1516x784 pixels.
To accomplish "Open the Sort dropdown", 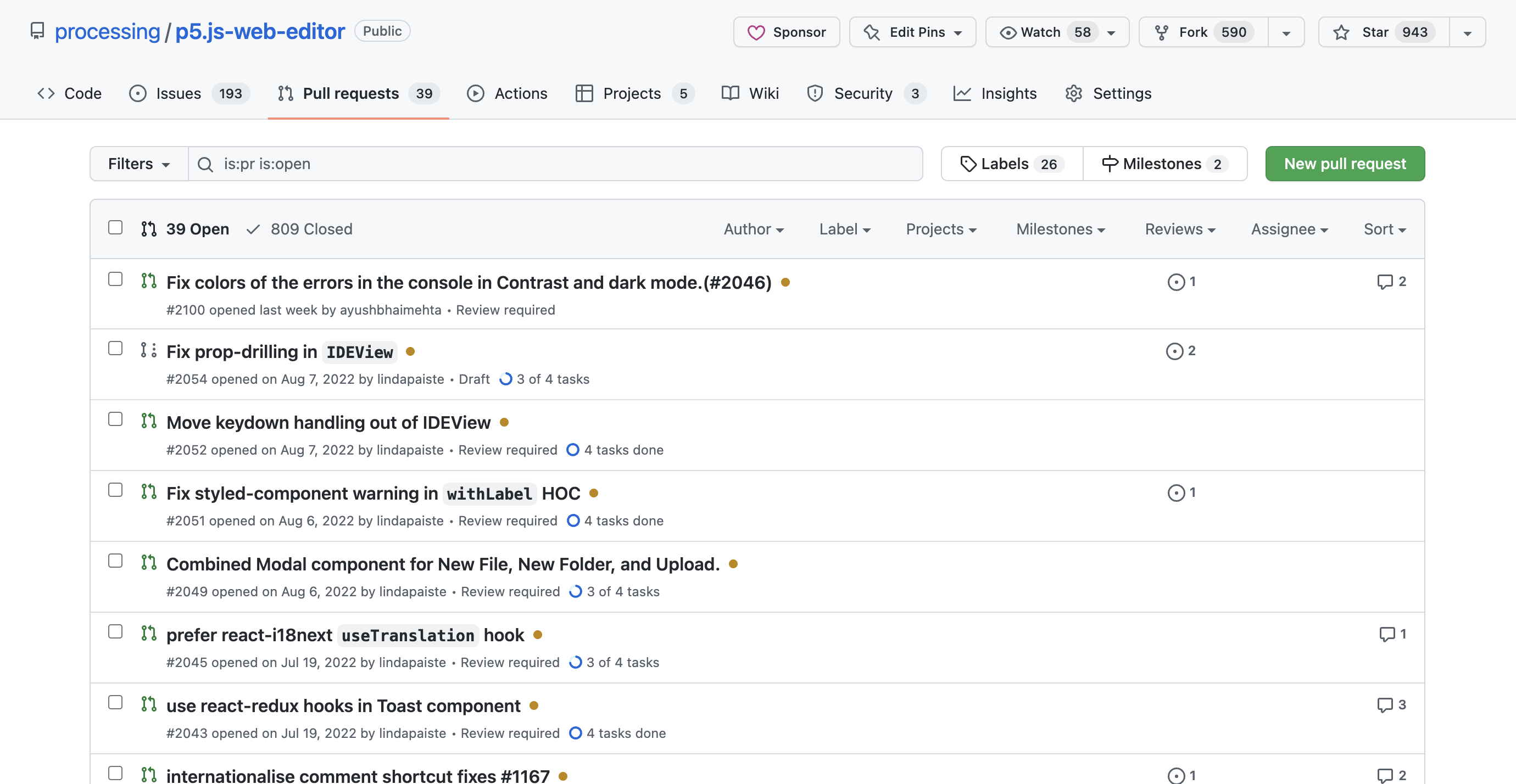I will pyautogui.click(x=1385, y=229).
